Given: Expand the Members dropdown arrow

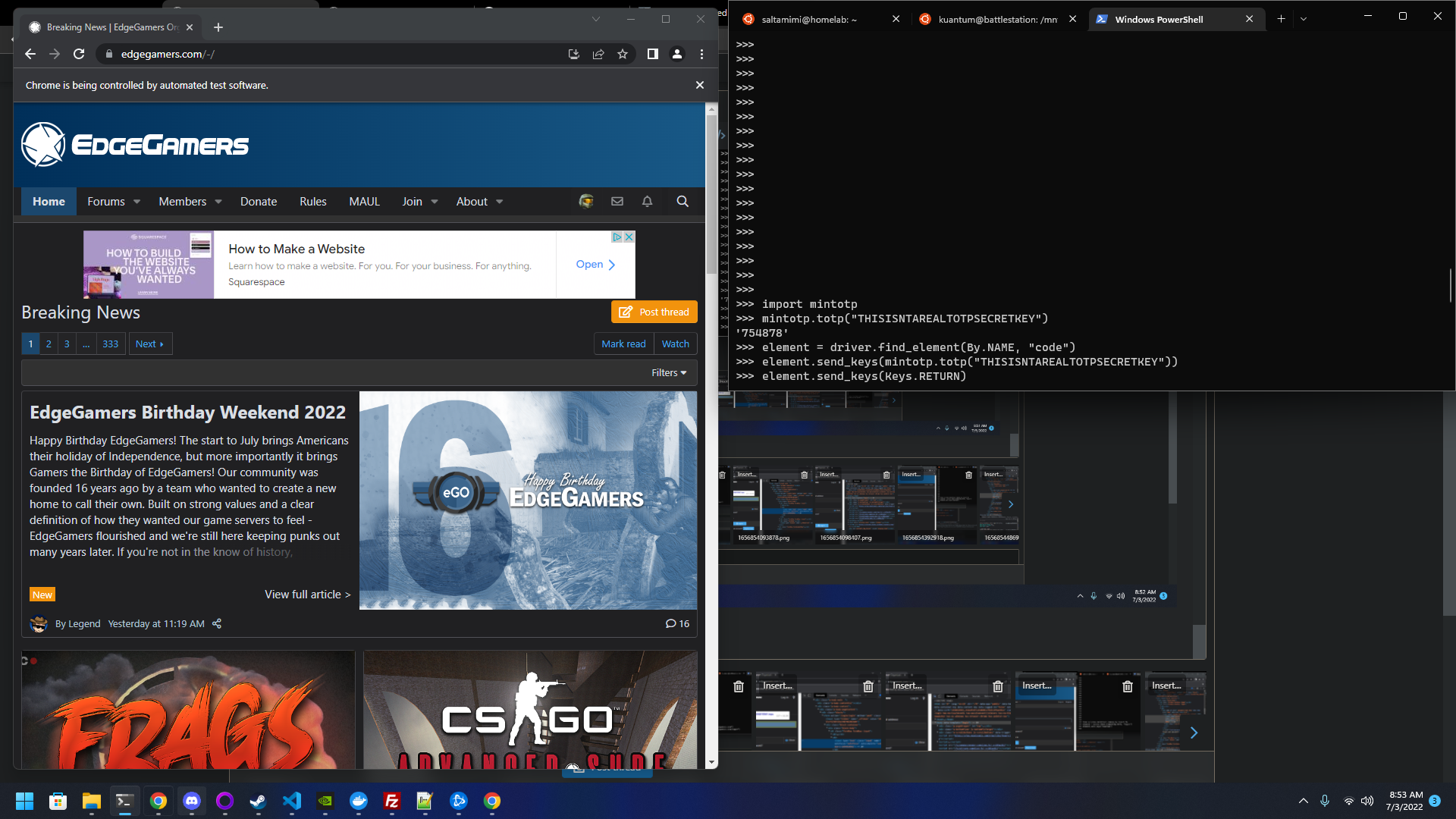Looking at the screenshot, I should click(x=218, y=202).
